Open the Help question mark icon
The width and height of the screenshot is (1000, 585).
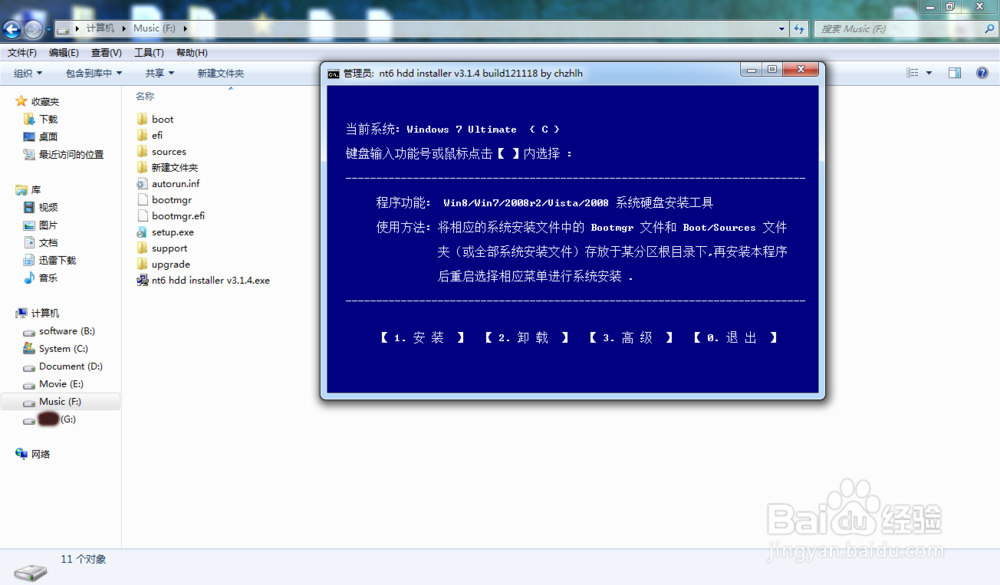click(982, 73)
